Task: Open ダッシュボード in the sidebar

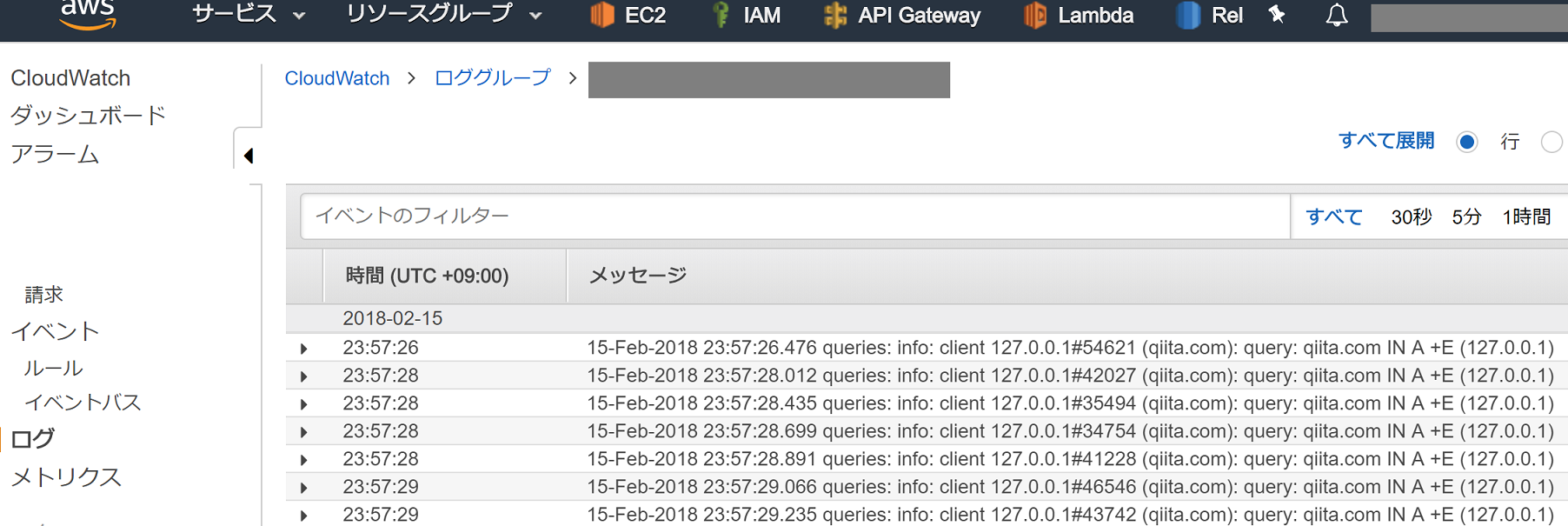Action: coord(88,116)
